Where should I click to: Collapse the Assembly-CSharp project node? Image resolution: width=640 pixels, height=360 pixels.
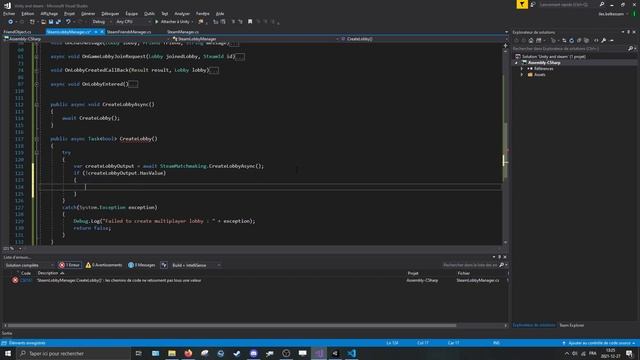click(516, 63)
